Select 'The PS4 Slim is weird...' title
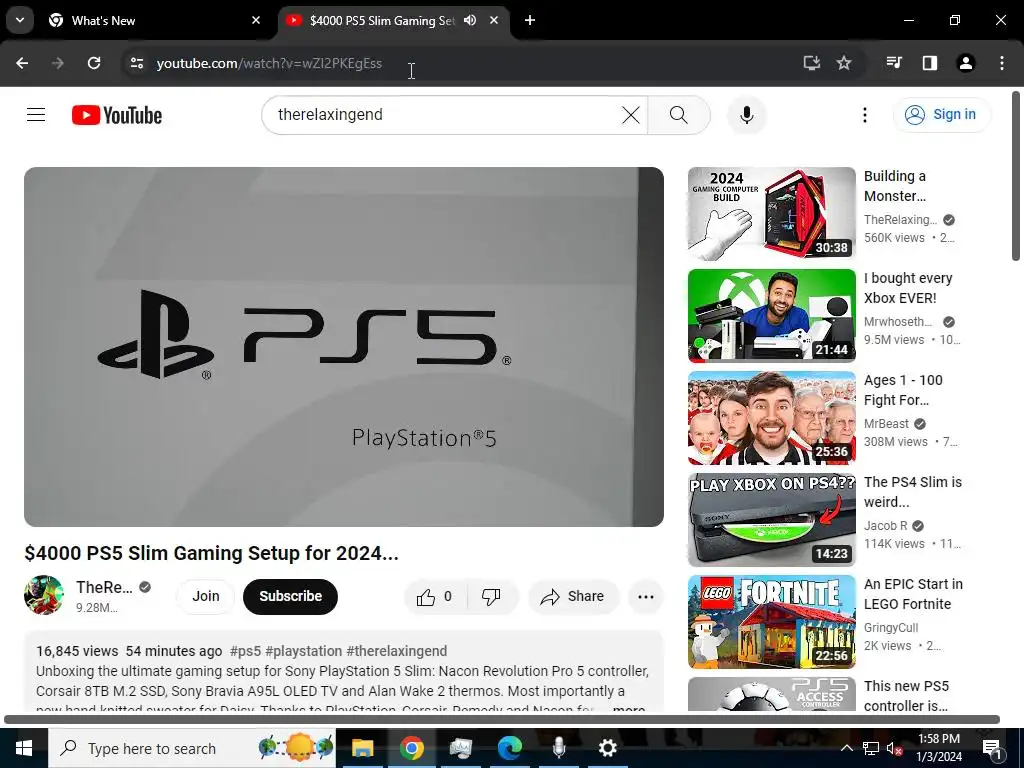 (913, 492)
